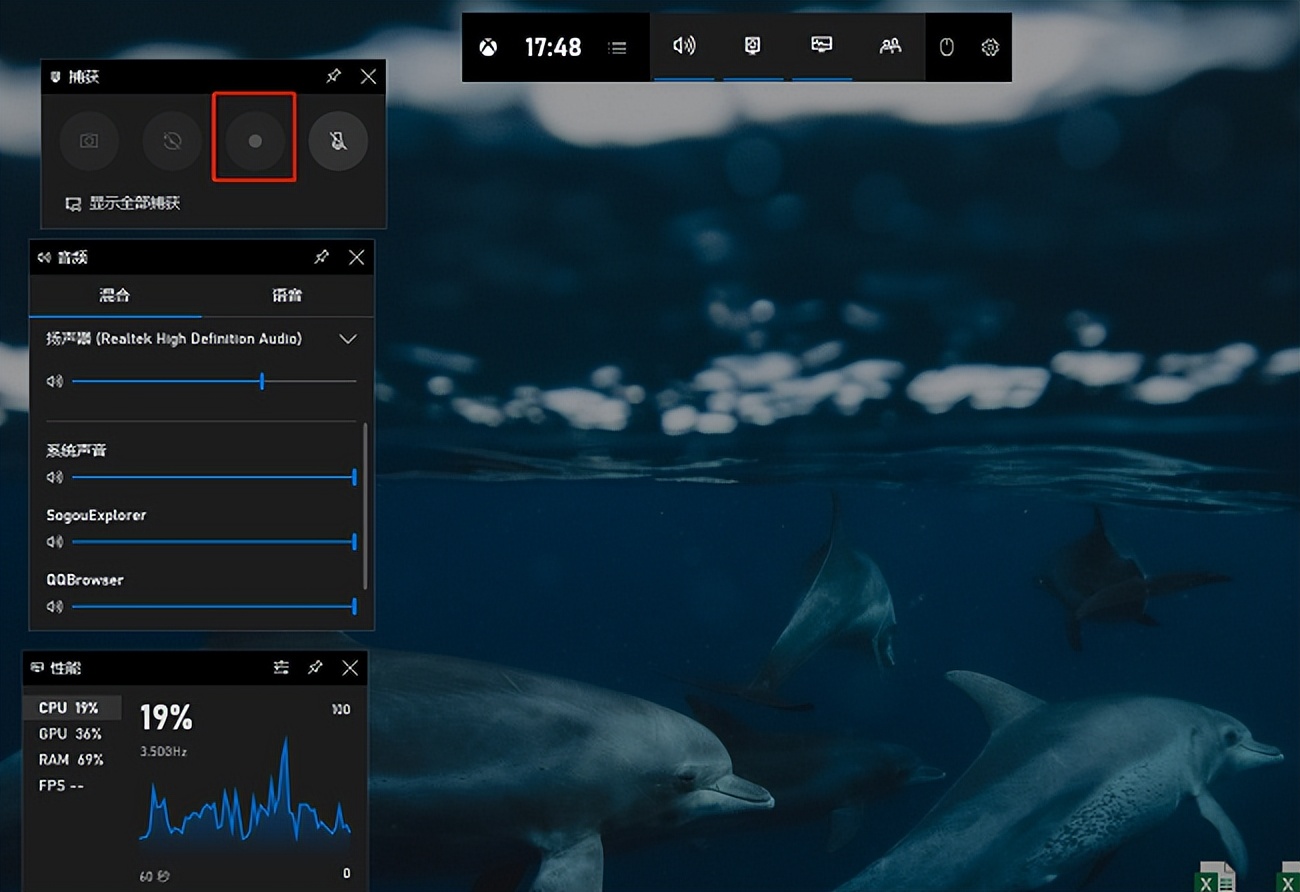This screenshot has width=1300, height=892.
Task: Start recording with the record button
Action: pyautogui.click(x=254, y=141)
